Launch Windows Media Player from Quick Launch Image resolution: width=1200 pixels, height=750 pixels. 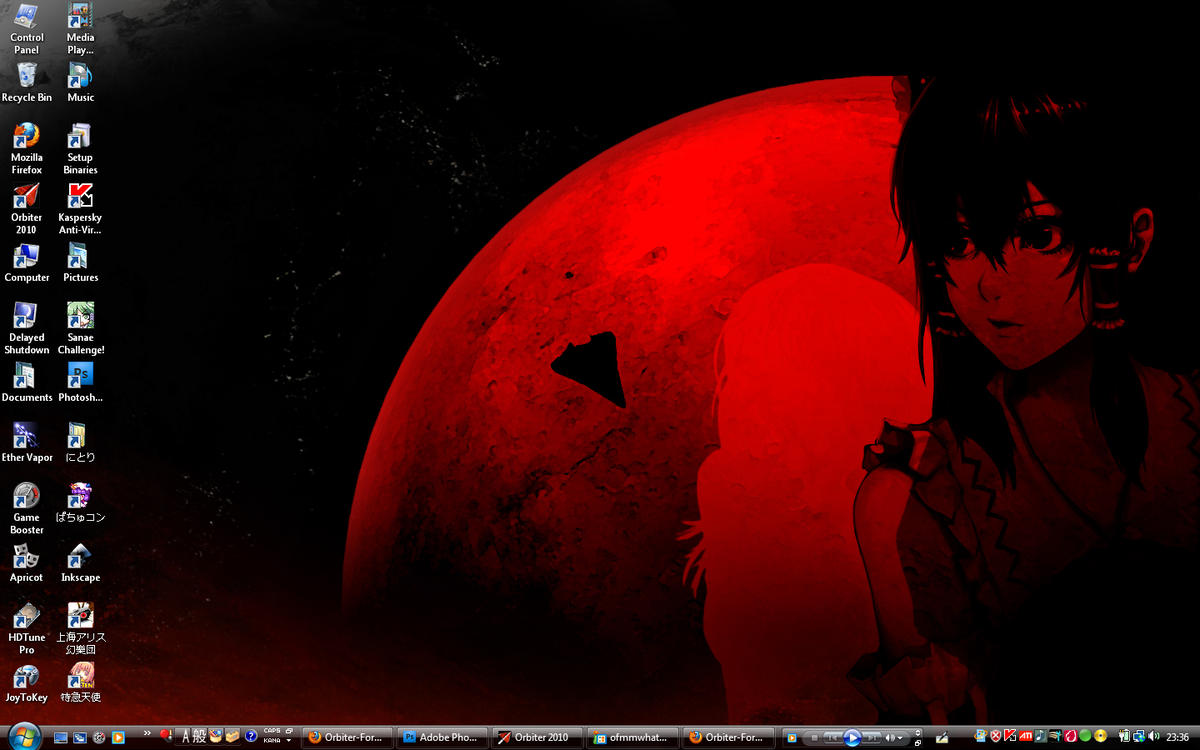(118, 738)
